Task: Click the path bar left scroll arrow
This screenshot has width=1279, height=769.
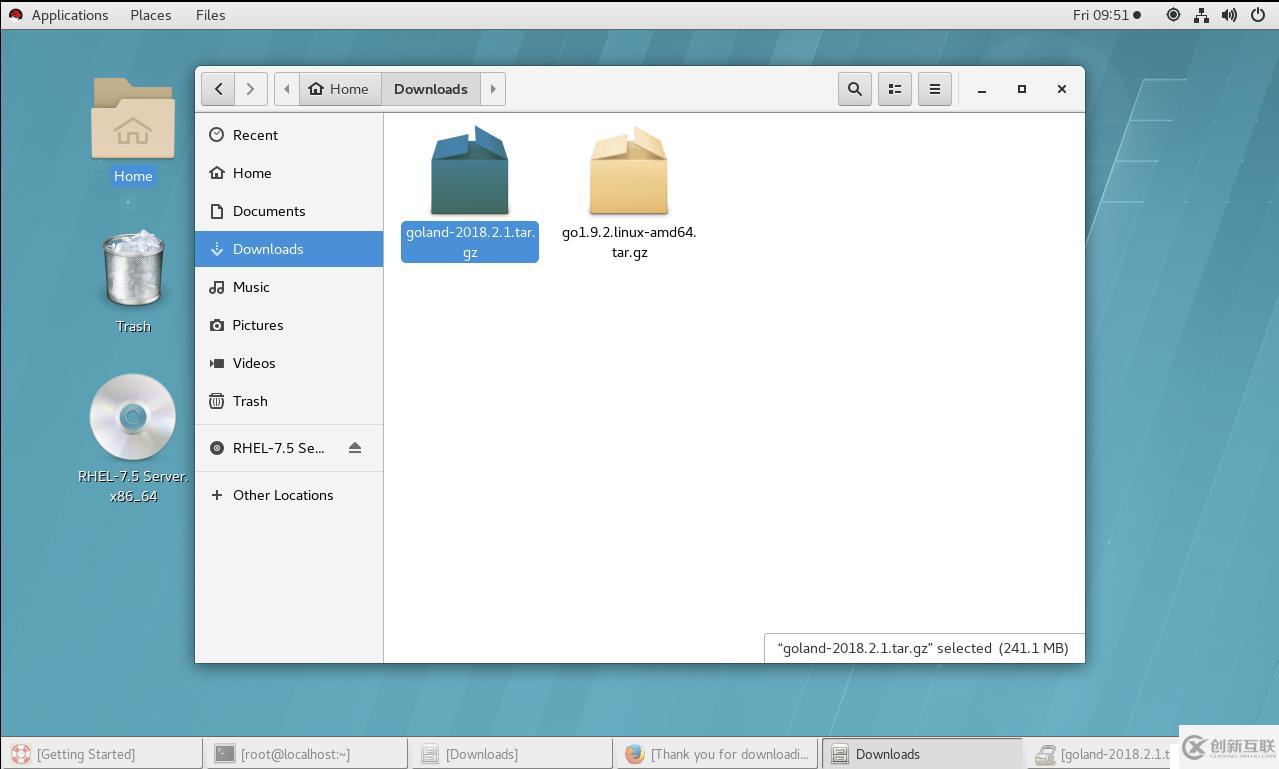Action: point(287,89)
